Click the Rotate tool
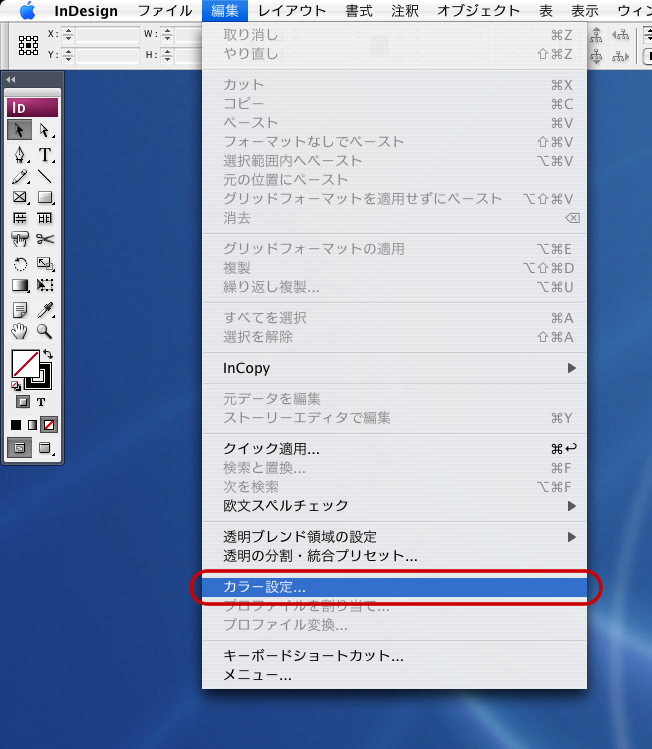Viewport: 652px width, 749px height. click(x=20, y=264)
